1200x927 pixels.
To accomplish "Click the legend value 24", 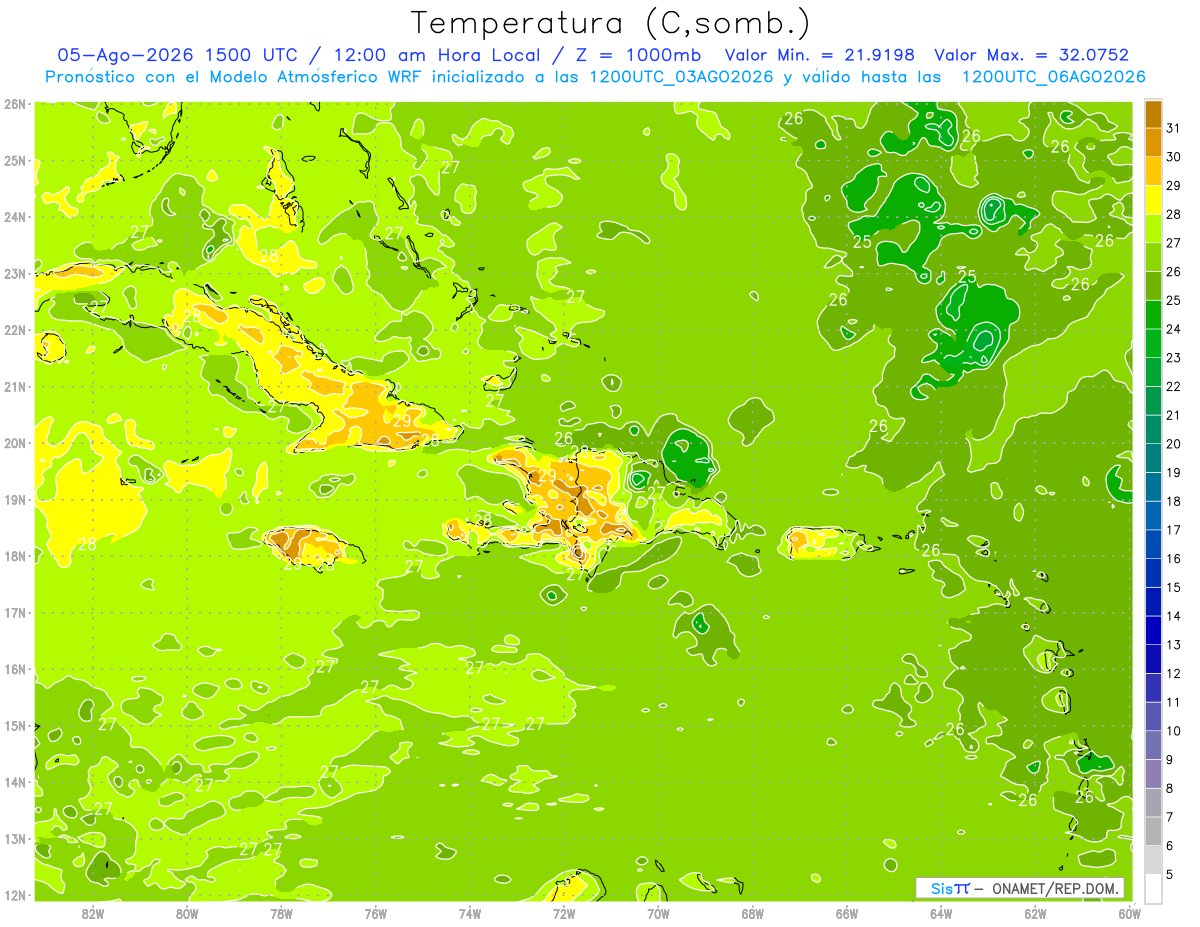I will pyautogui.click(x=1173, y=329).
